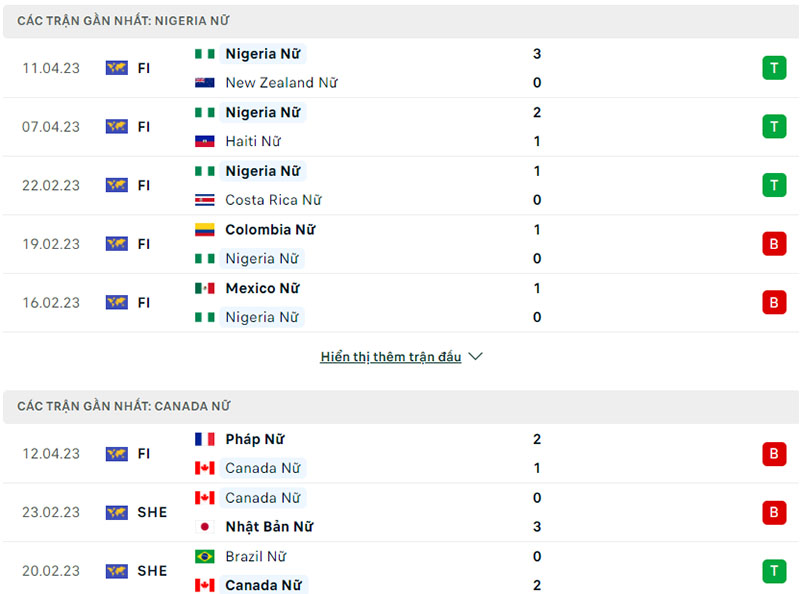Click the Japan flag beside Nhật Bản Nữ
Screen dimensions: 800x594
click(x=205, y=527)
